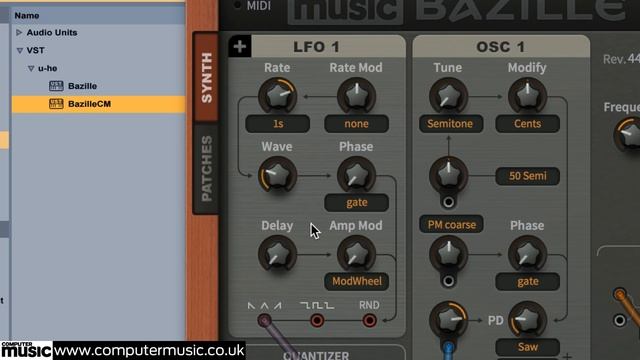The image size is (640, 360).
Task: Click the knob left of 50 Semi
Action: 448,175
